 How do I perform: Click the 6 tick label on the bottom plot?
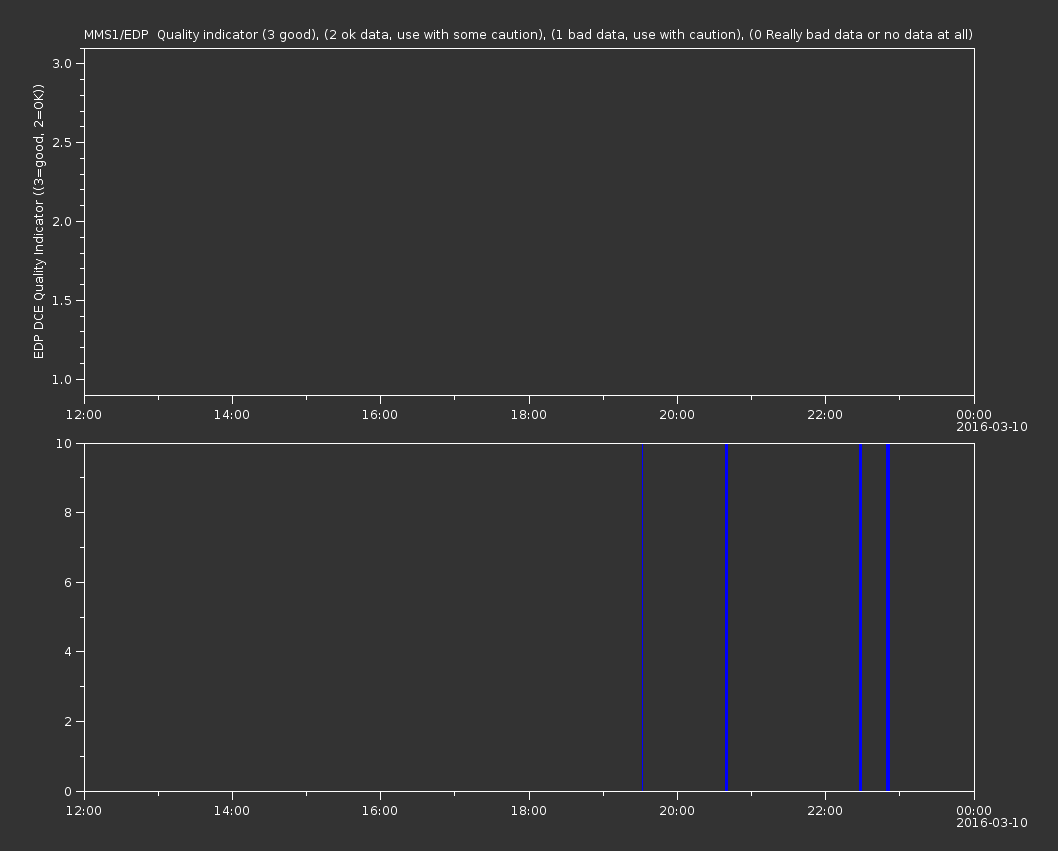point(68,582)
